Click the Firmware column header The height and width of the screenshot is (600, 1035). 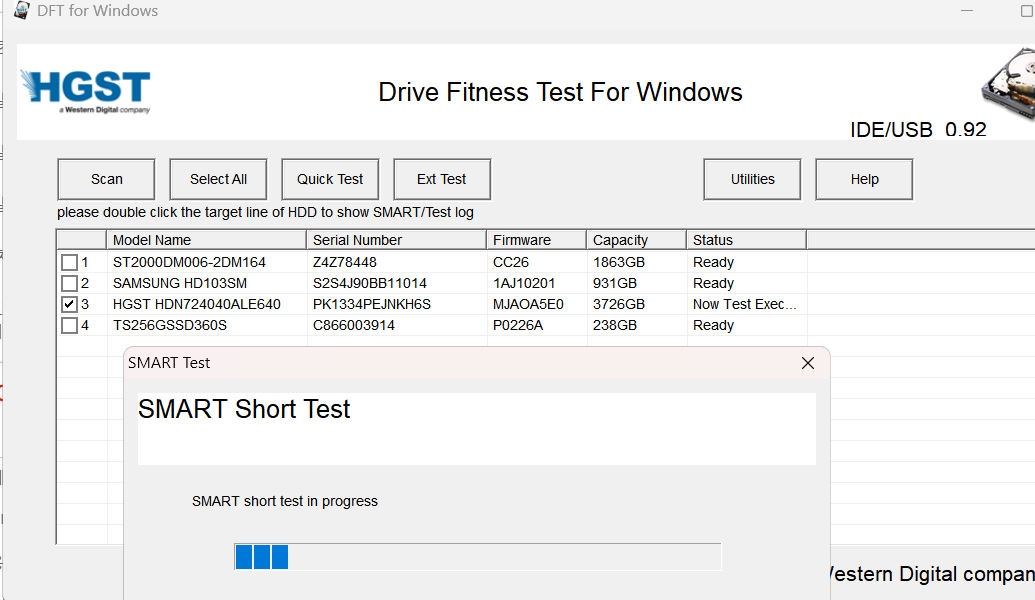click(536, 240)
